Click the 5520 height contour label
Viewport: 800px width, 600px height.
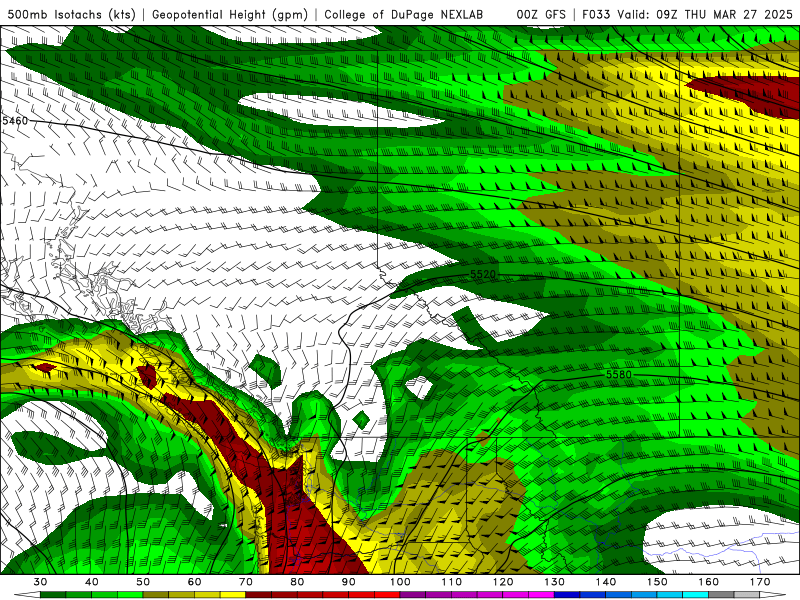[x=483, y=274]
